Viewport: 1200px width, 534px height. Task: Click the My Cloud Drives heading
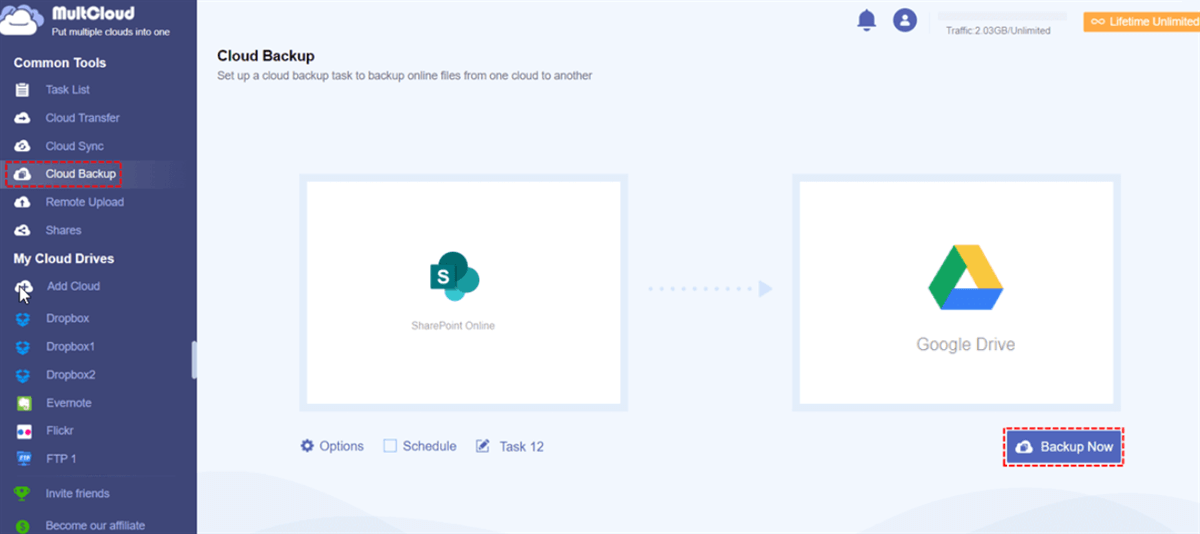(64, 258)
